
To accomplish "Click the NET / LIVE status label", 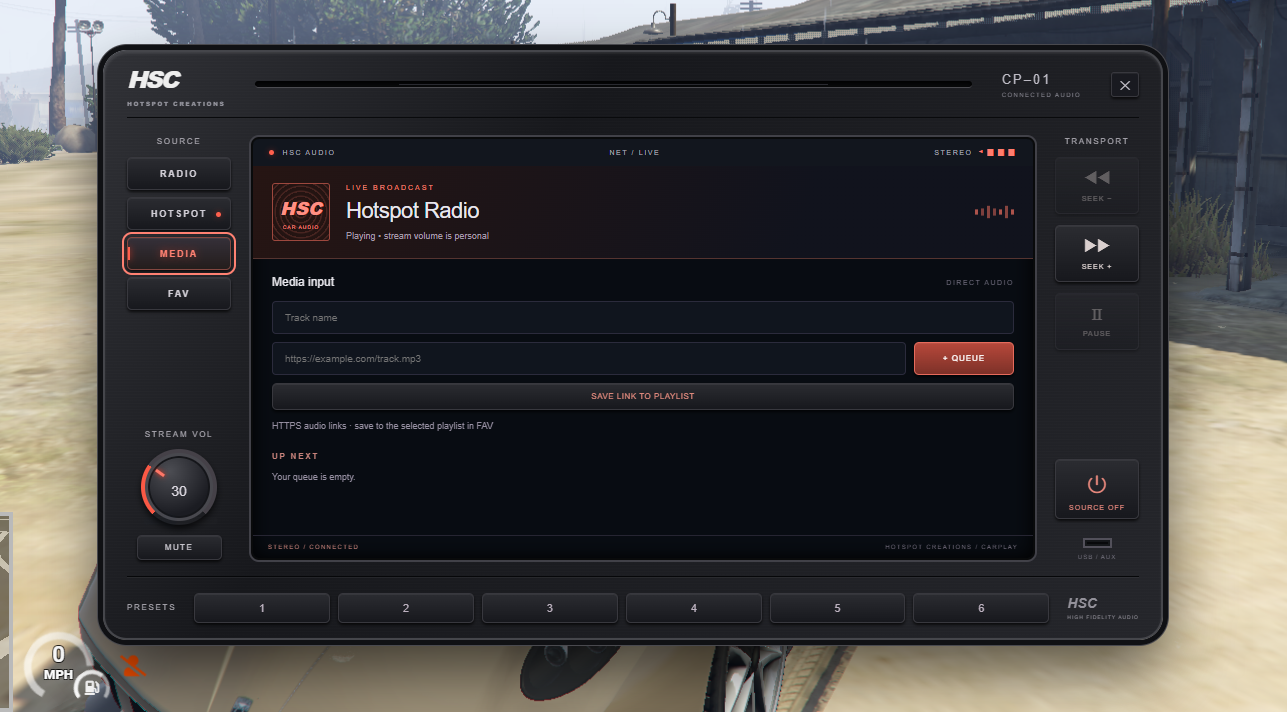I will 634,153.
